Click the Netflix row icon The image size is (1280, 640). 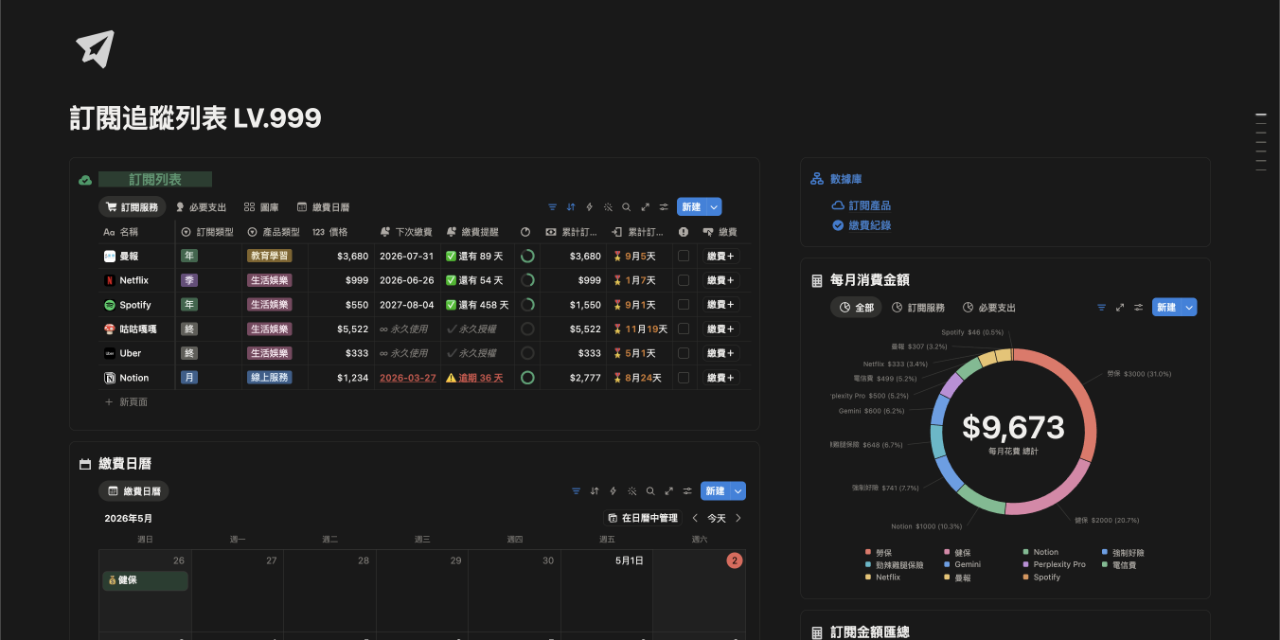(x=110, y=280)
